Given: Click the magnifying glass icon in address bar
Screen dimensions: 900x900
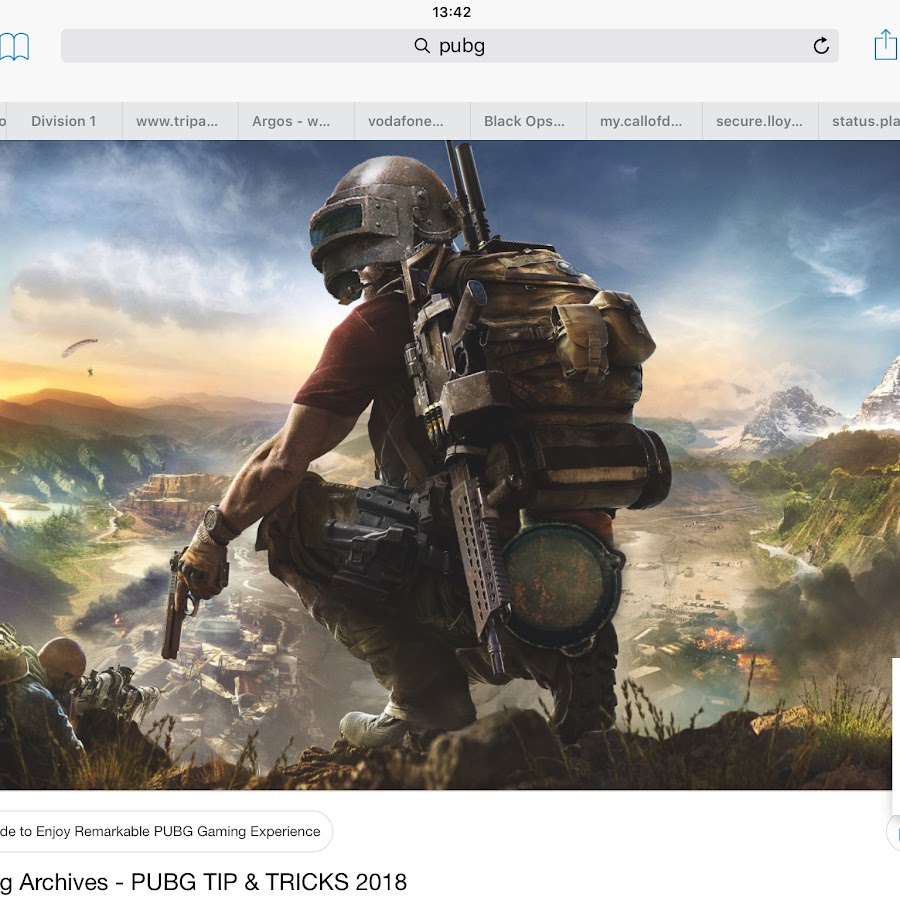Looking at the screenshot, I should [x=422, y=46].
